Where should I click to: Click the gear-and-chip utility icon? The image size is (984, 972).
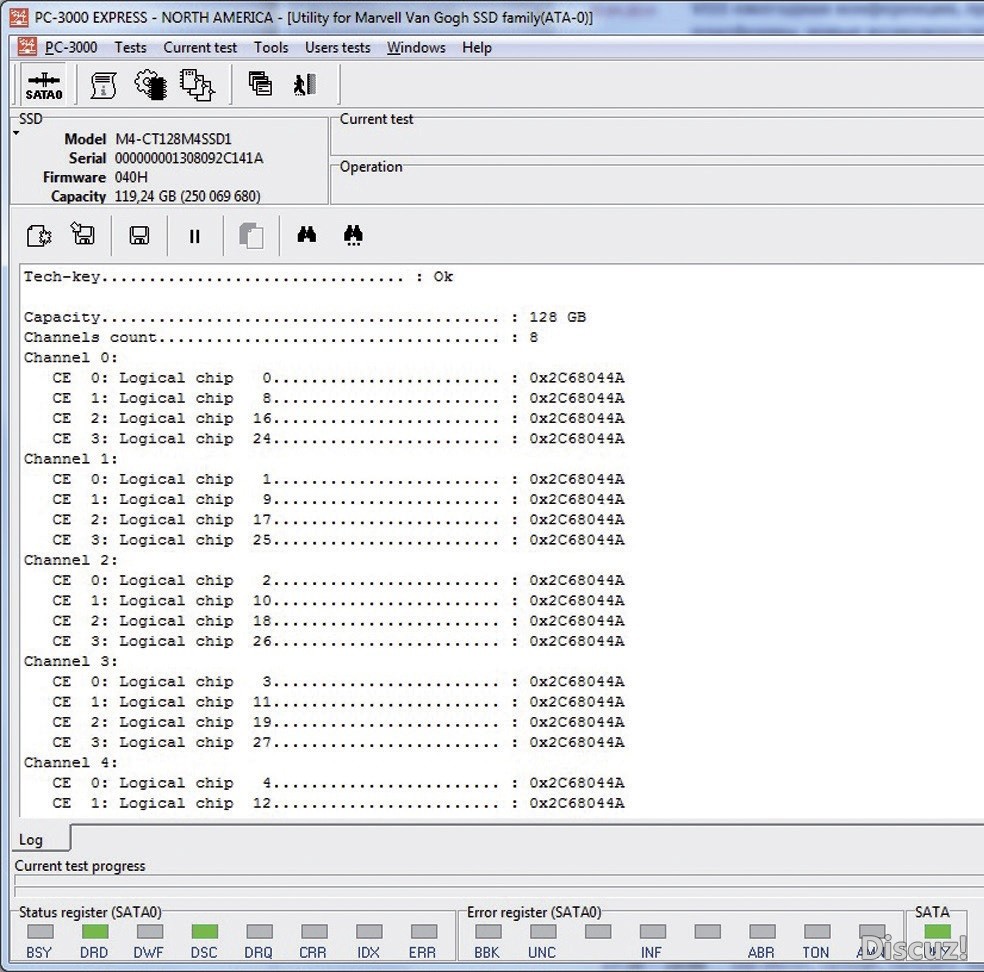pyautogui.click(x=151, y=84)
